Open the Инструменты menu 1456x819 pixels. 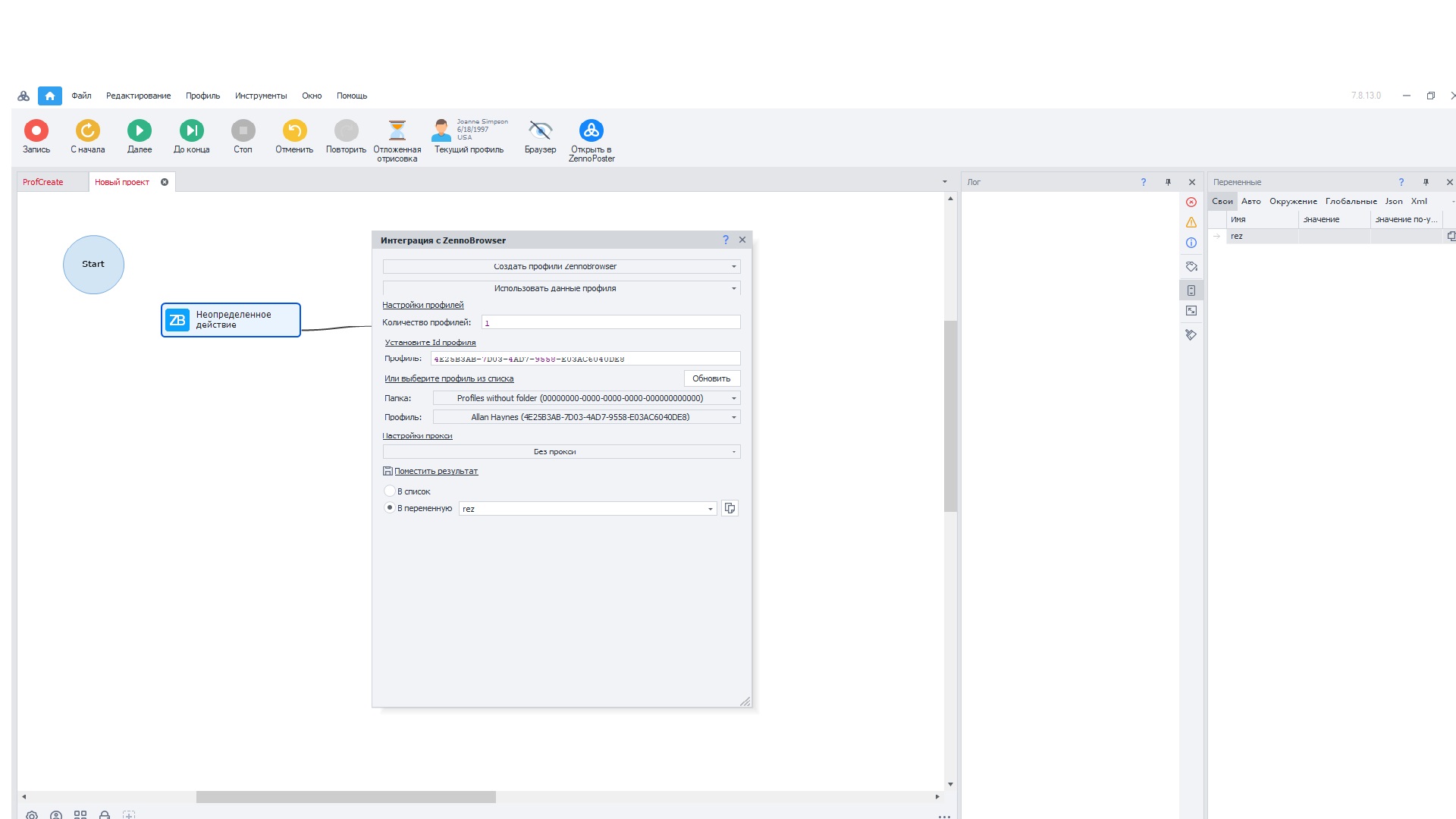point(261,96)
